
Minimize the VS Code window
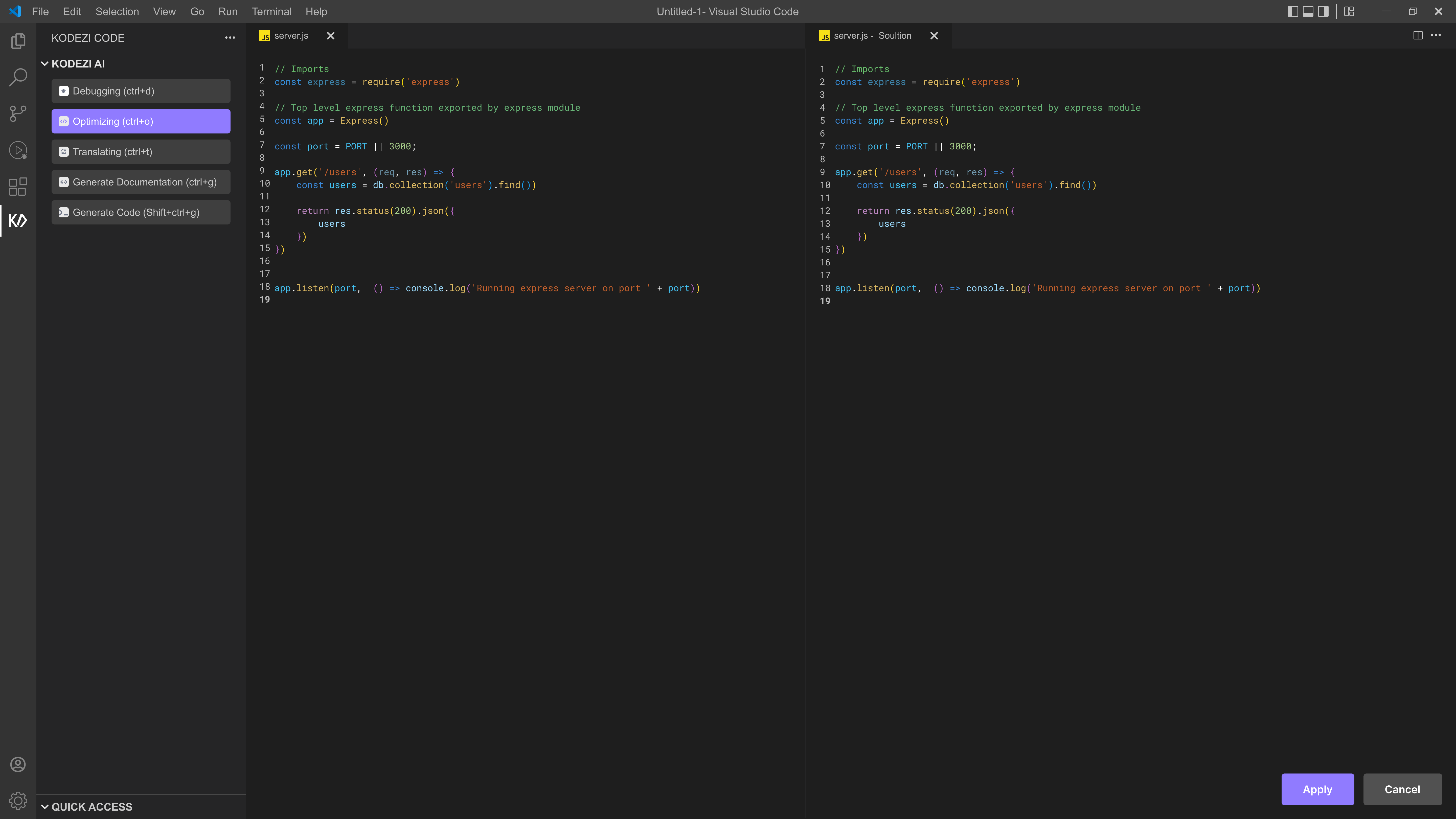[x=1386, y=11]
